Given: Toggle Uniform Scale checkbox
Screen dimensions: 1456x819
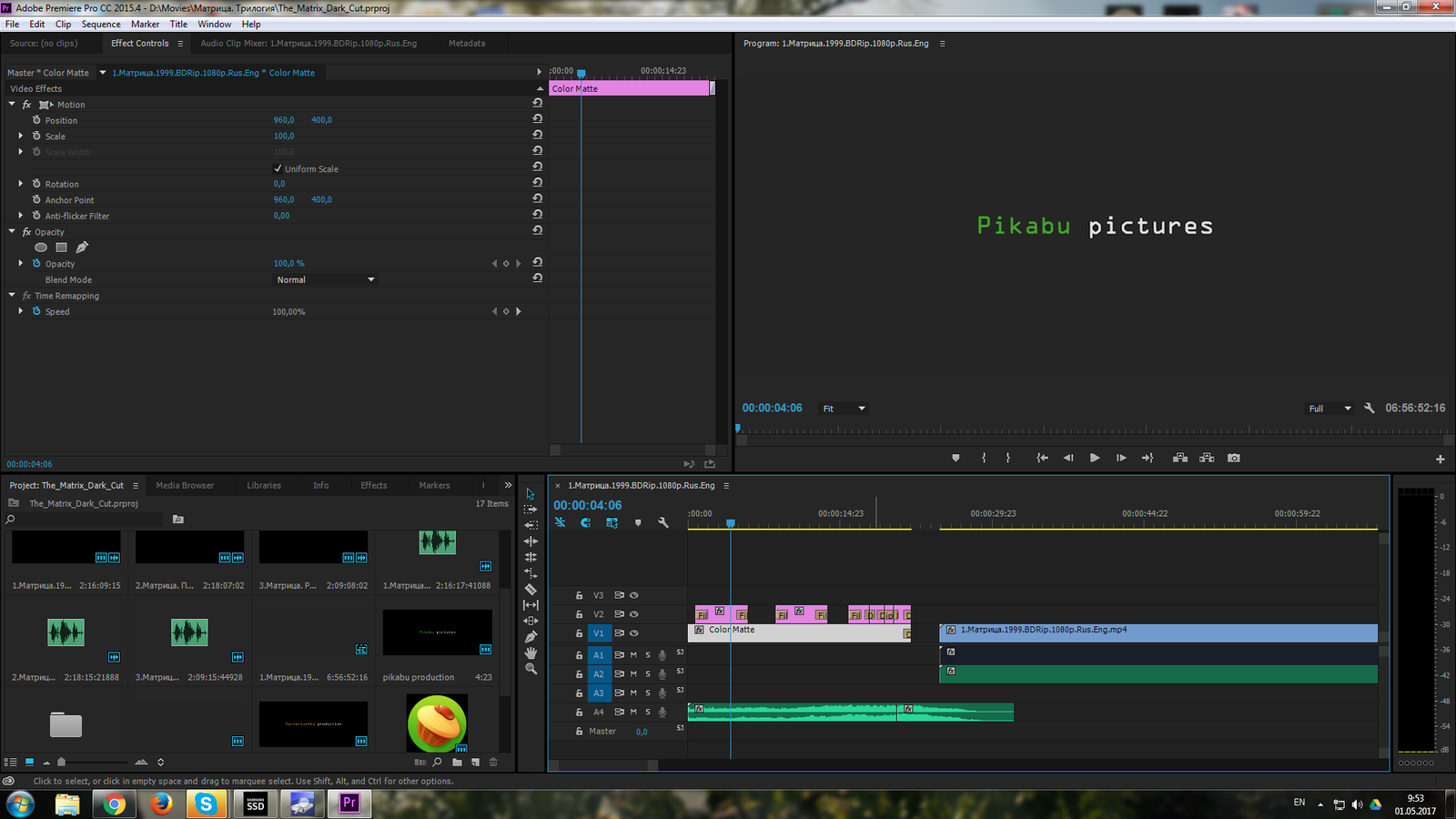Looking at the screenshot, I should [x=278, y=168].
